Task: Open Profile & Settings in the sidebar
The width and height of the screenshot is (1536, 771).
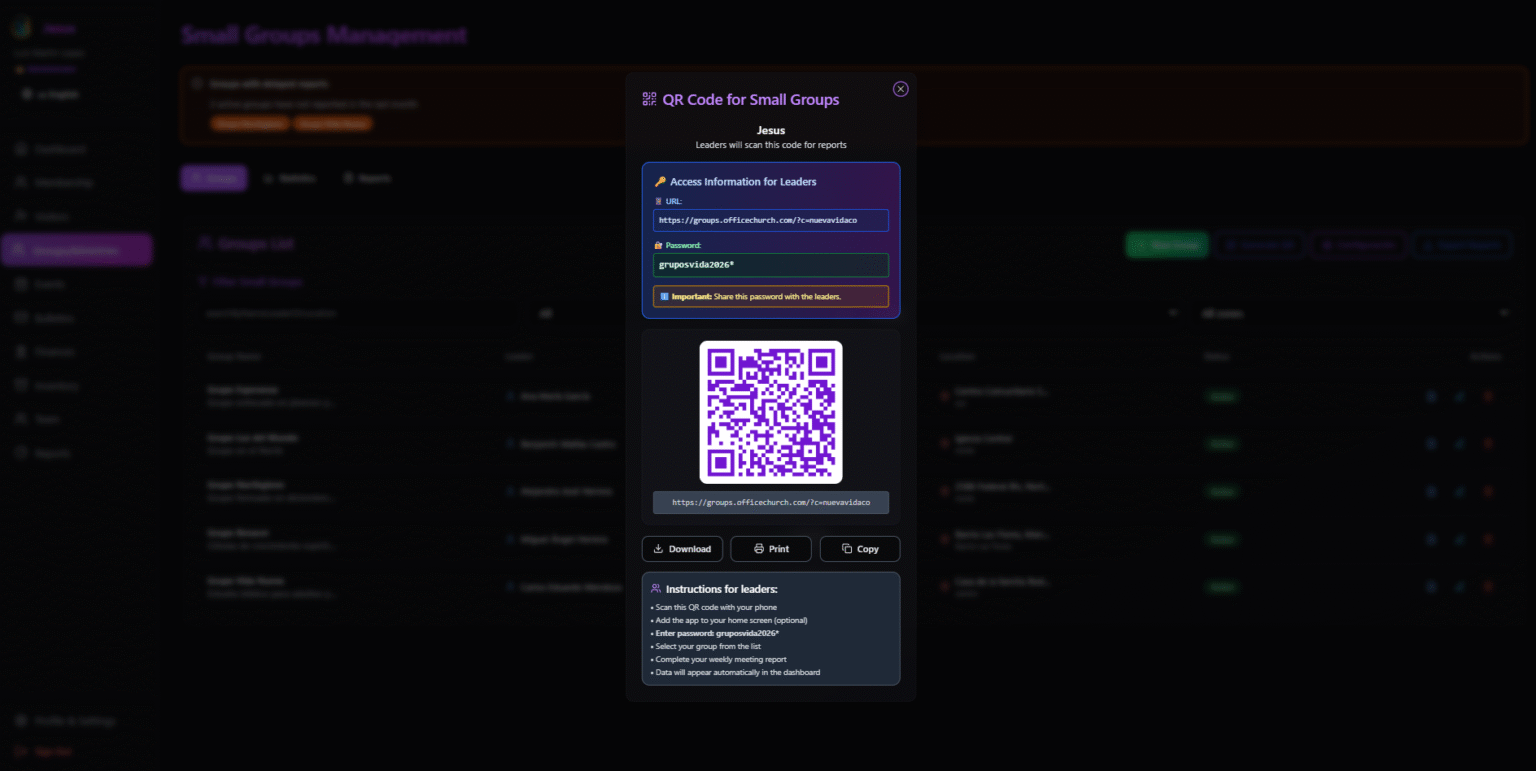Action: [x=74, y=721]
